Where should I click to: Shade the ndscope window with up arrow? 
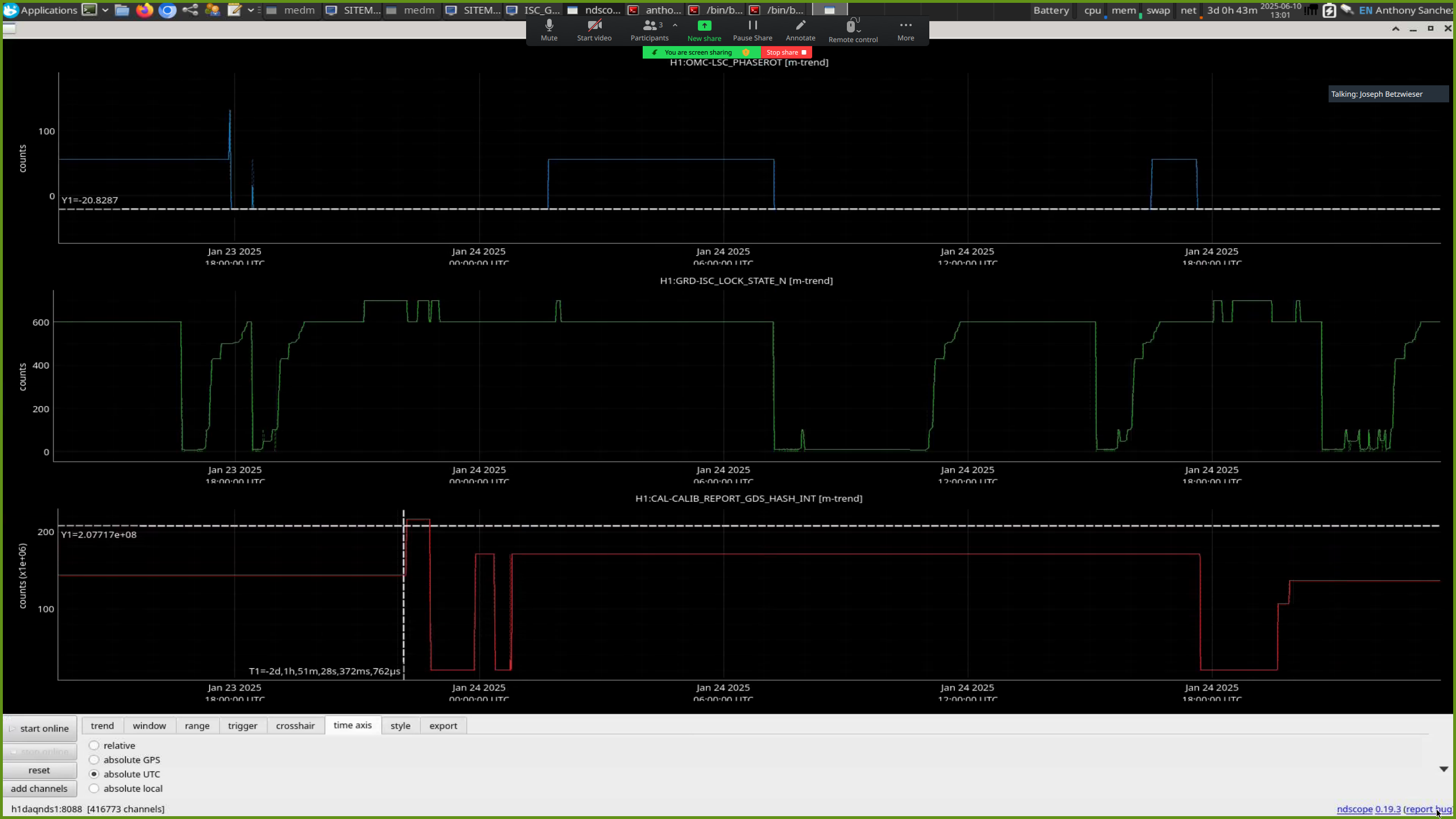1396,28
